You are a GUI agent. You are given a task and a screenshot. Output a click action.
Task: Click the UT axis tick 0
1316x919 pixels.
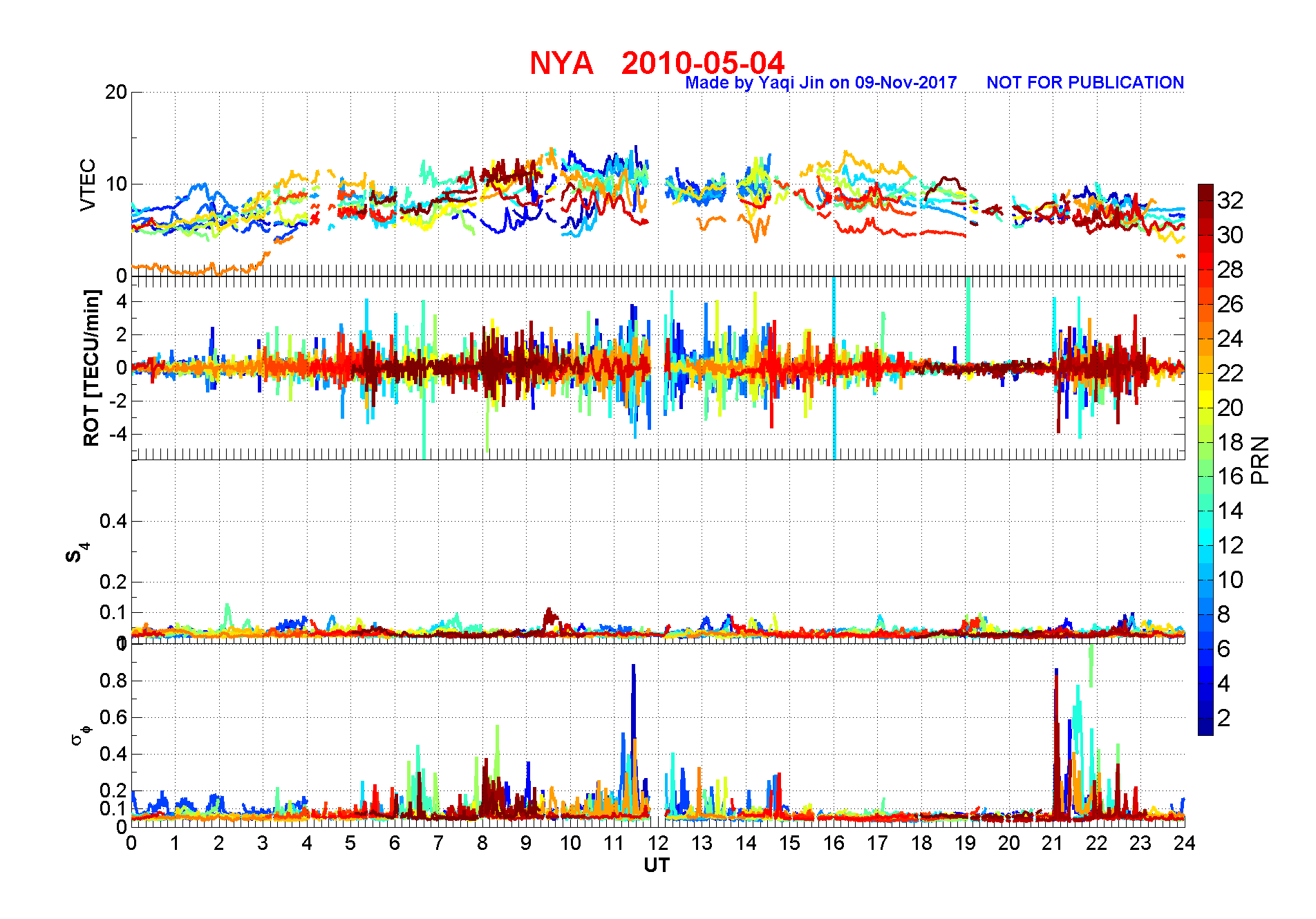(x=131, y=843)
